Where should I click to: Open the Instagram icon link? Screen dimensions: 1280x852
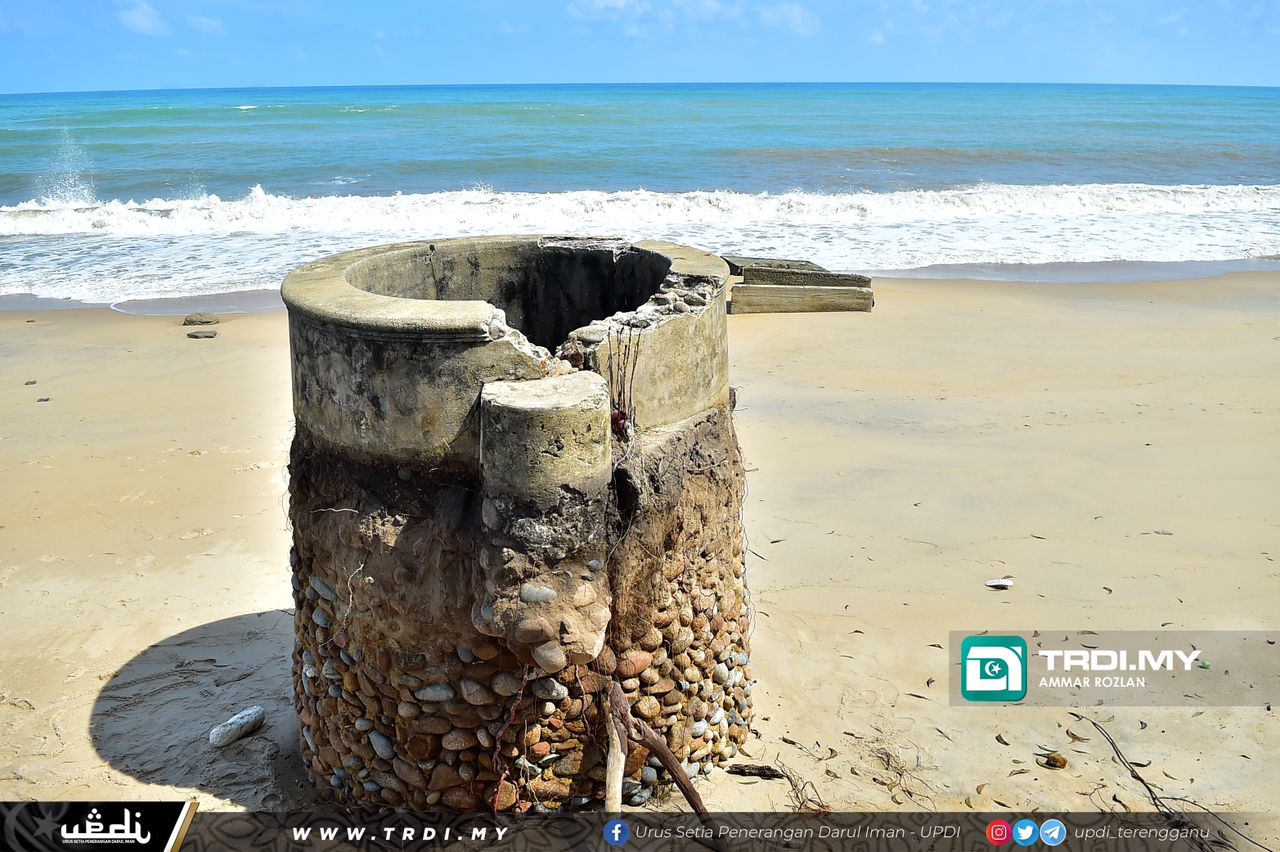point(998,832)
